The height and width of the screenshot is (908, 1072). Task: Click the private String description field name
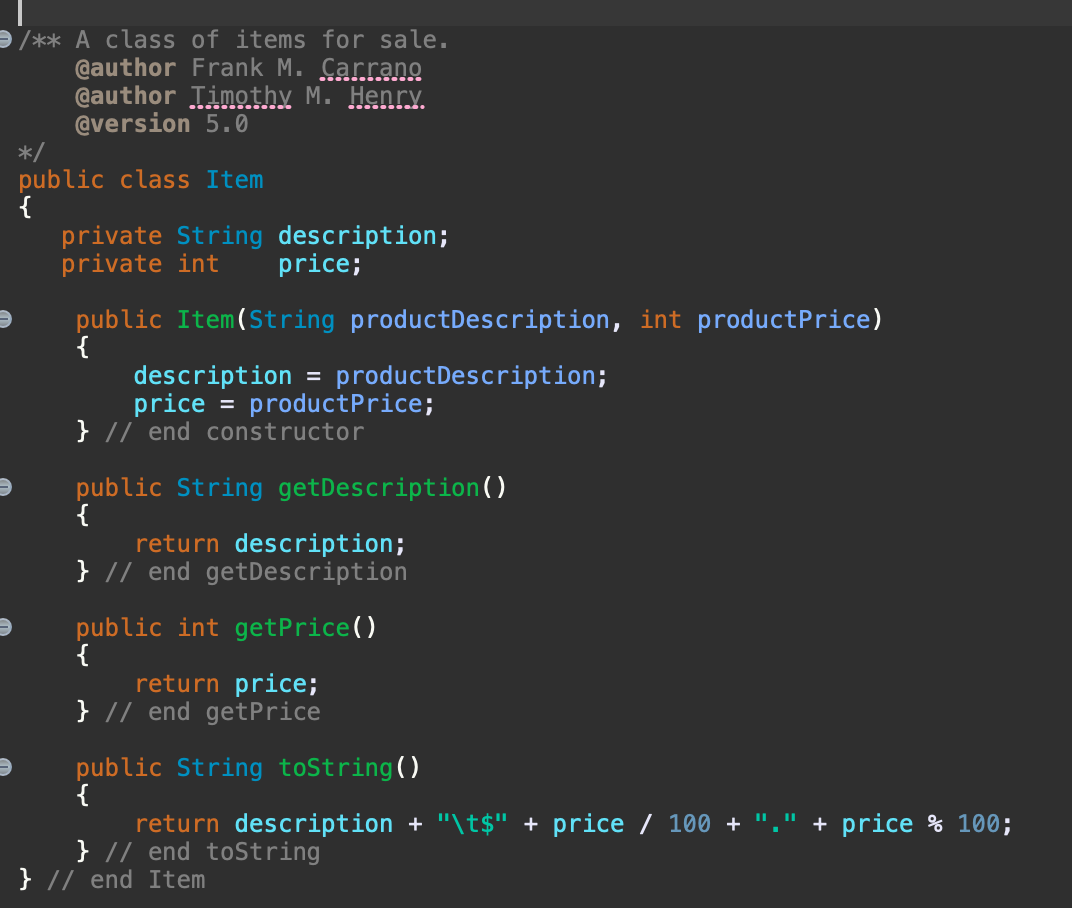[357, 236]
